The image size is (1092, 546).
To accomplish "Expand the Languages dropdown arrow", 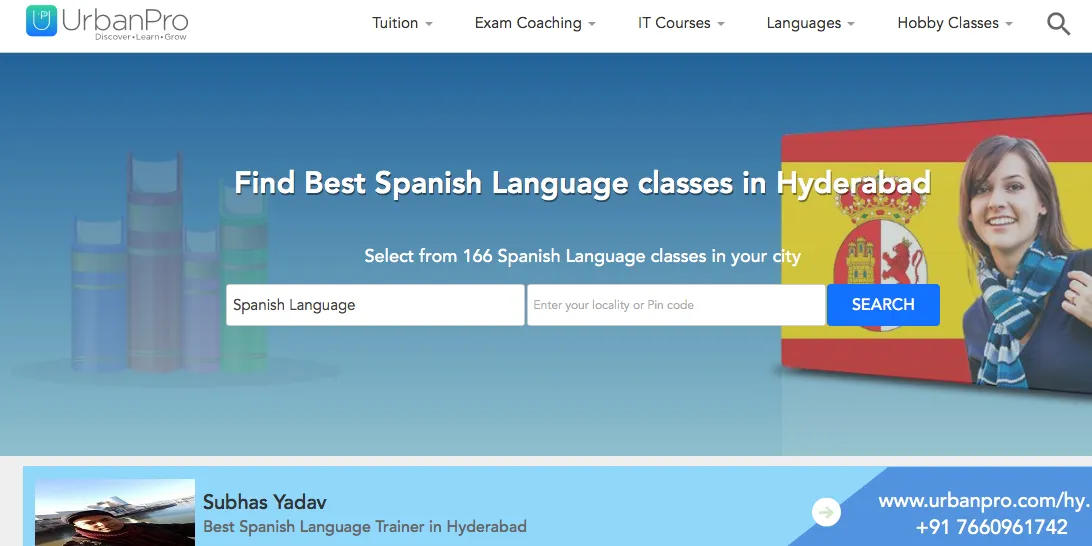I will point(850,24).
